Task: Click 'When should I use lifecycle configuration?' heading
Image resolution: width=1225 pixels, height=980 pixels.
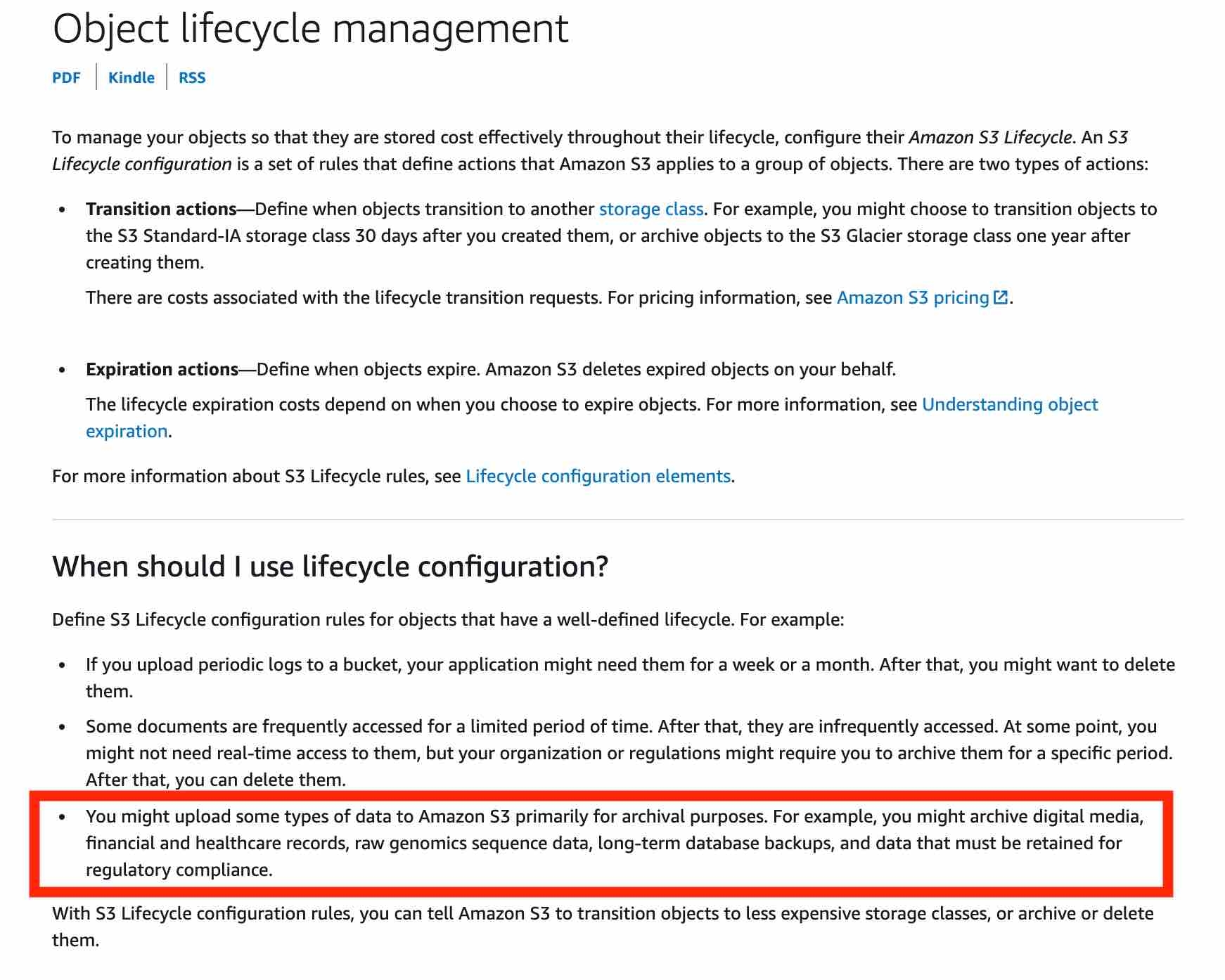Action: pyautogui.click(x=330, y=566)
